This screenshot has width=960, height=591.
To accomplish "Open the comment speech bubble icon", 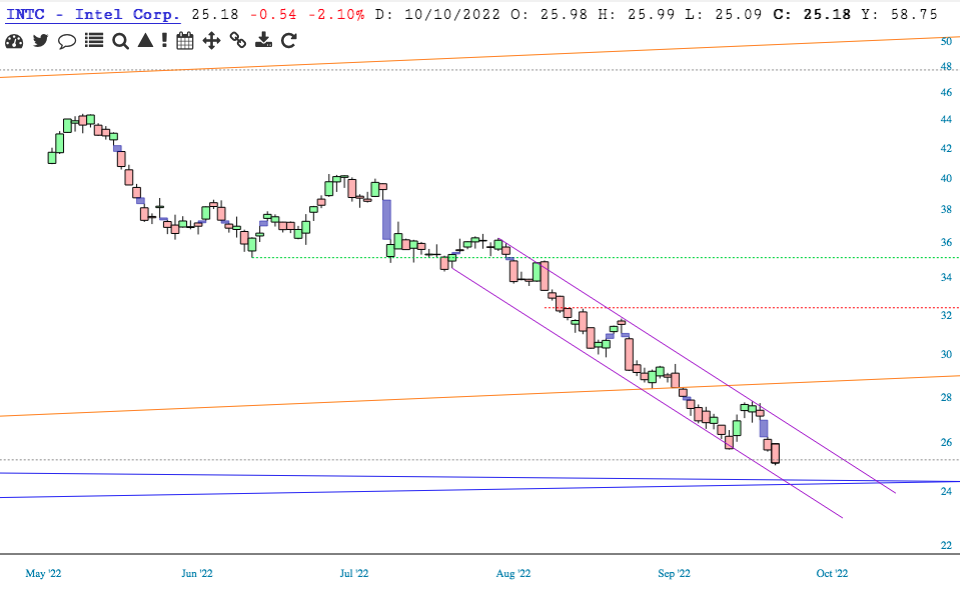I will tap(67, 41).
